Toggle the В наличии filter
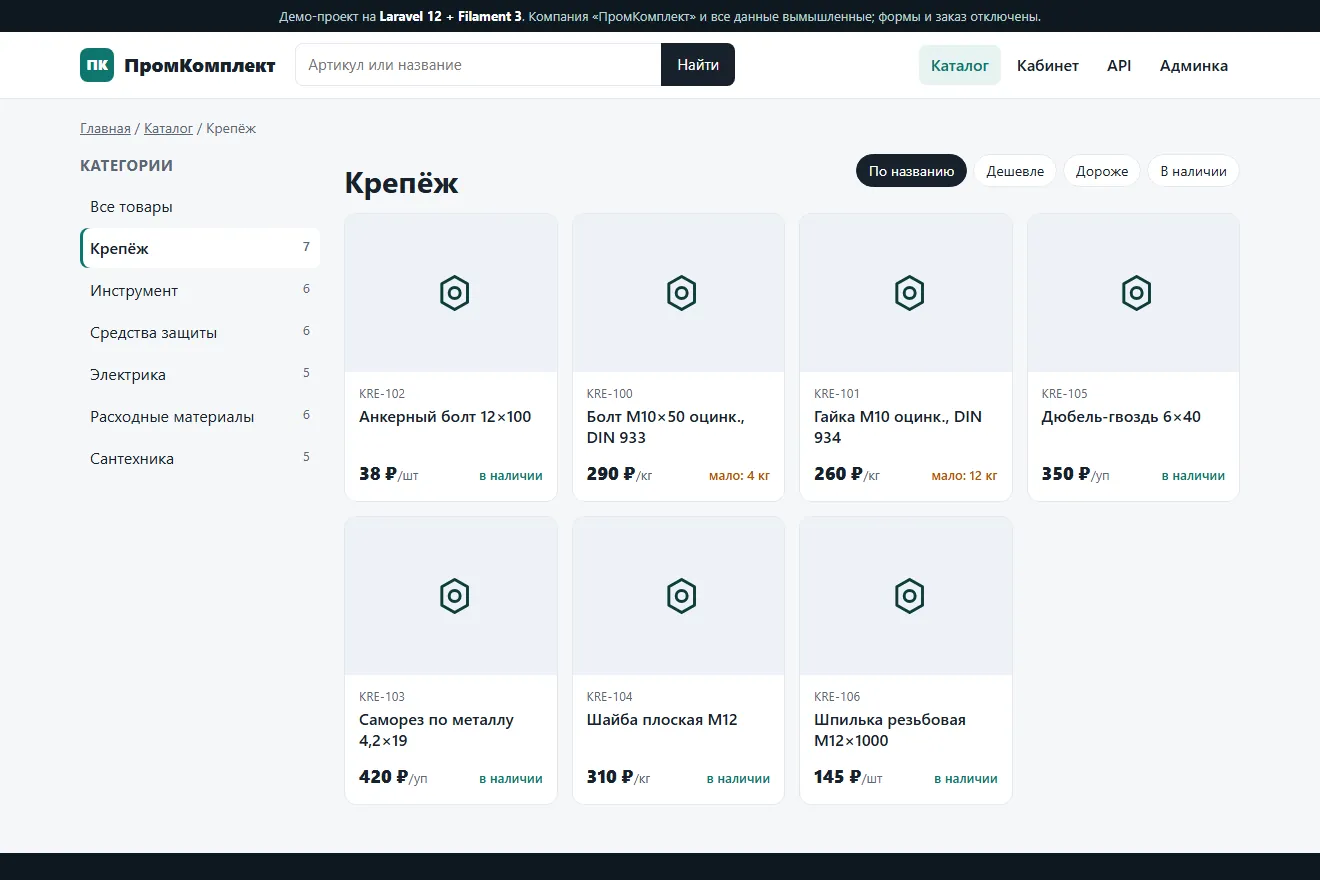The width and height of the screenshot is (1320, 880). pyautogui.click(x=1193, y=171)
